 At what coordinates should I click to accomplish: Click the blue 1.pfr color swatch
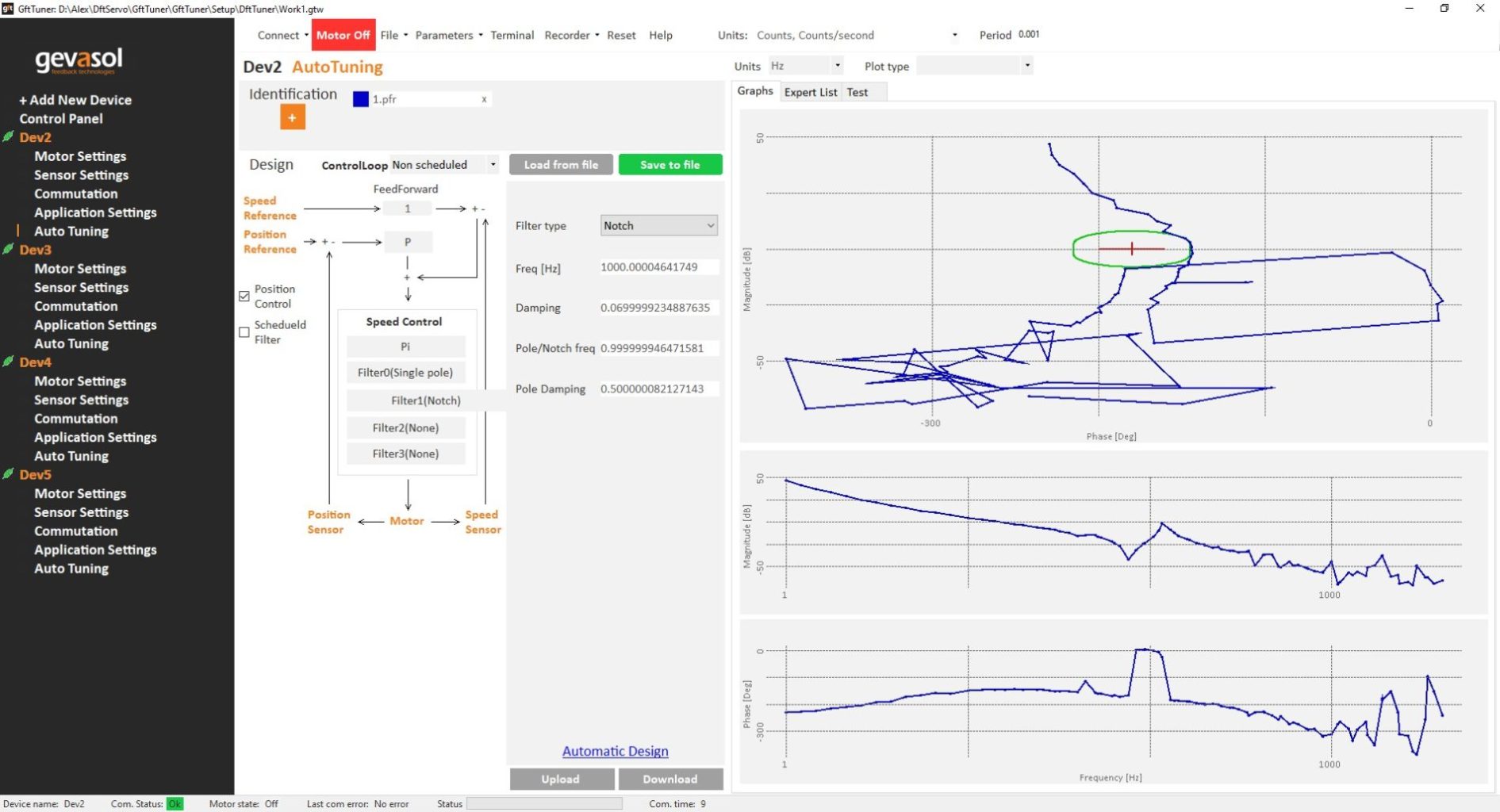click(x=360, y=99)
